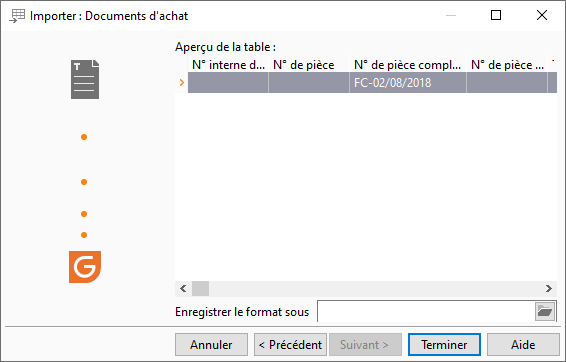The image size is (566, 362).
Task: Go back with the Précédent button
Action: (x=291, y=345)
